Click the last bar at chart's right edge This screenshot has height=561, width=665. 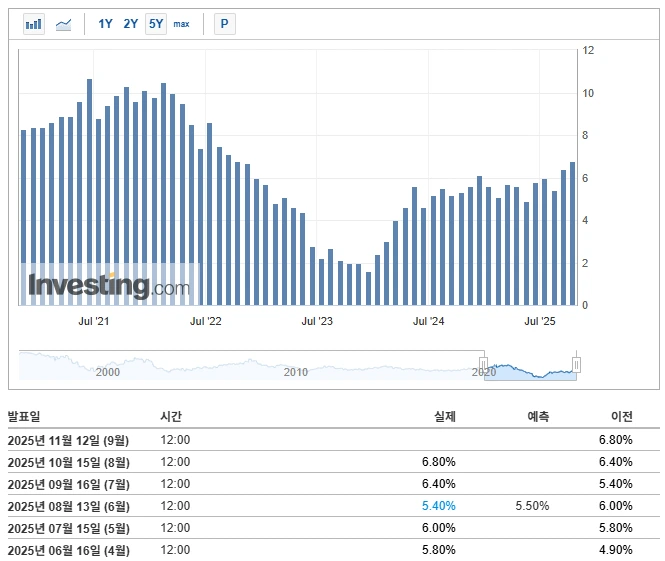point(573,234)
